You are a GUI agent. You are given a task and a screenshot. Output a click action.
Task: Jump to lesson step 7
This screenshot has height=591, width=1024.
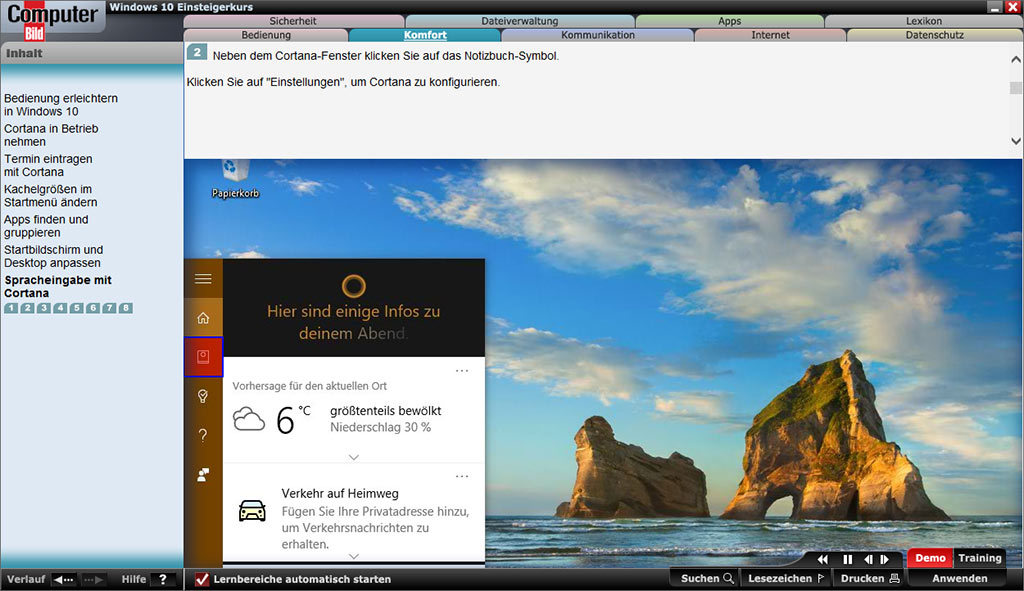[109, 308]
